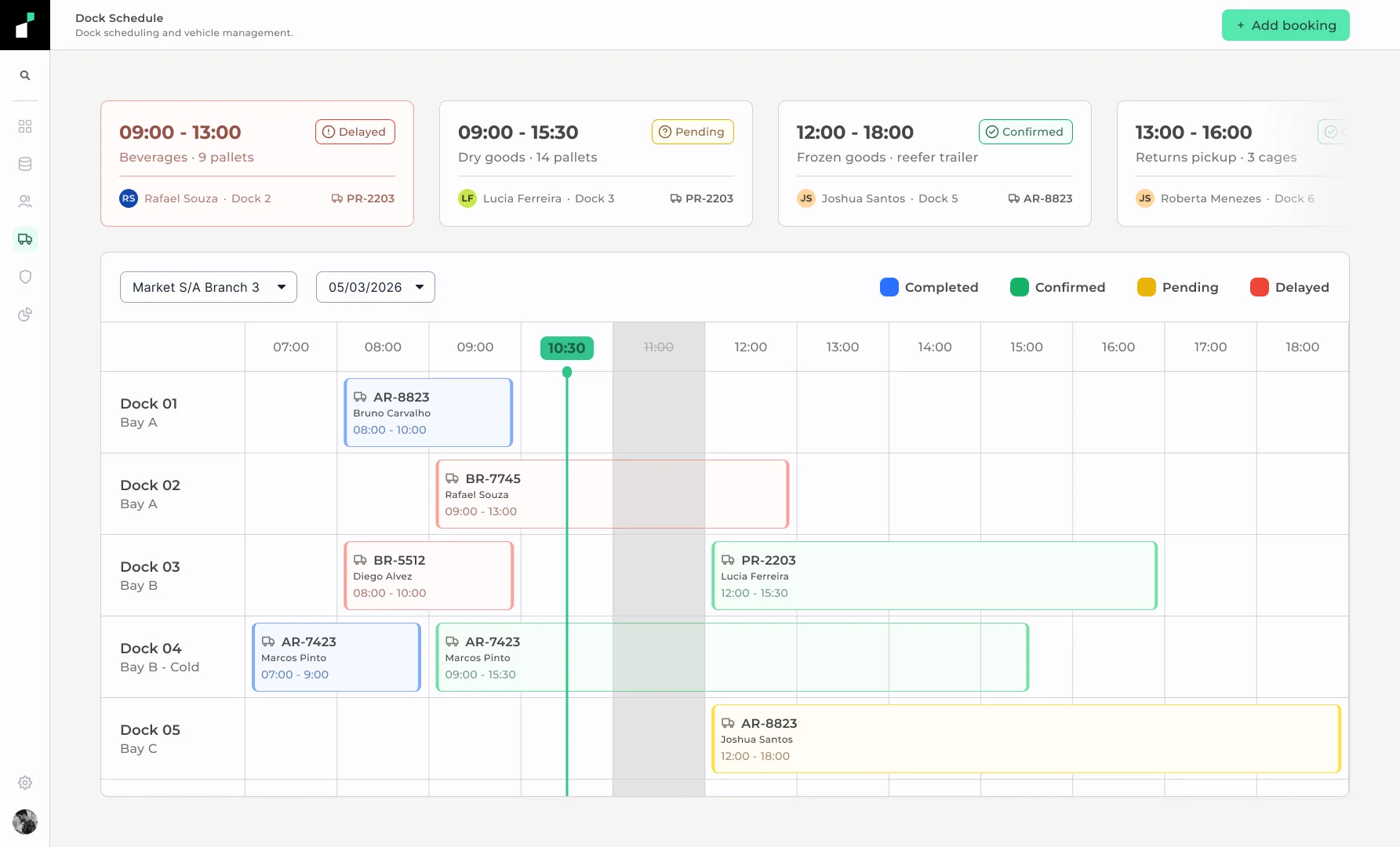Click the JS avatar for Joshua Santos
Viewport: 1400px width, 847px height.
coord(806,198)
